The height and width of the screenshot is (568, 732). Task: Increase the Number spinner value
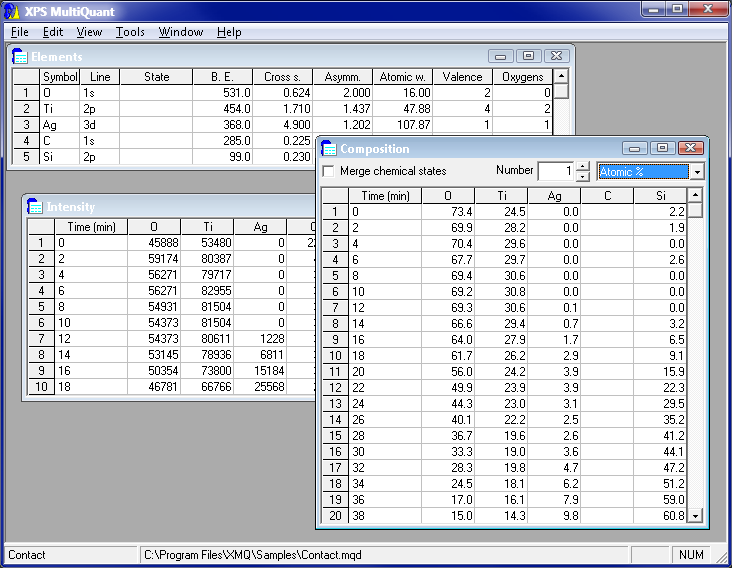coord(583,166)
